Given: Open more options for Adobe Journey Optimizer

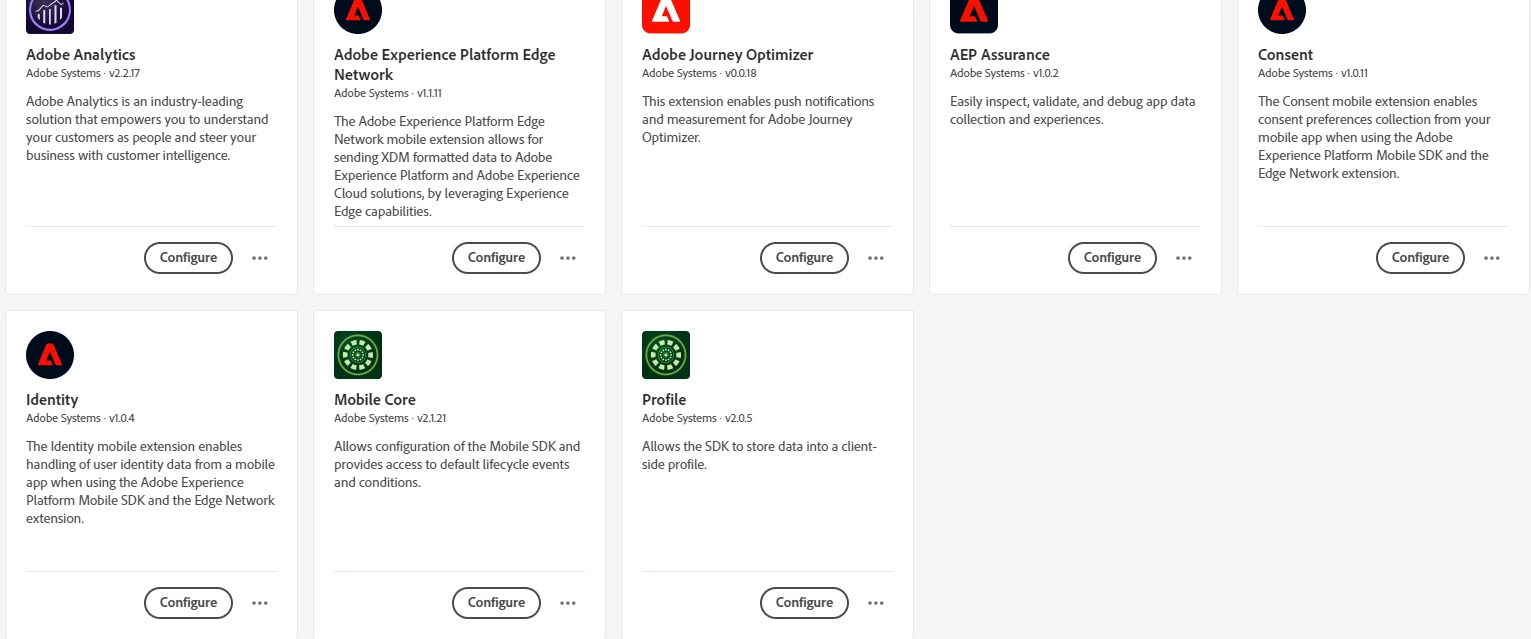Looking at the screenshot, I should [876, 258].
